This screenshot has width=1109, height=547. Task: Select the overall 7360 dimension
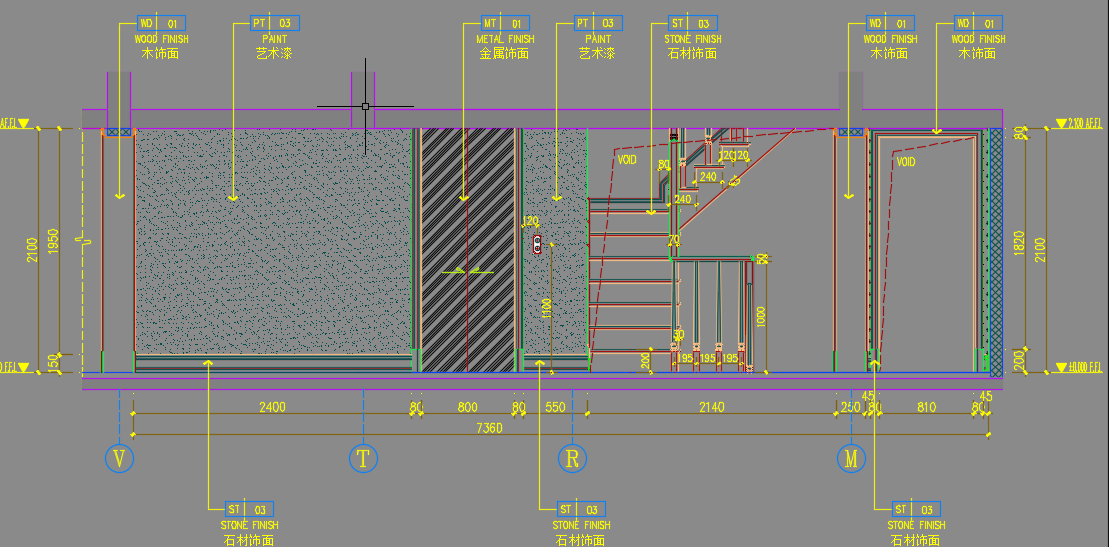488,428
